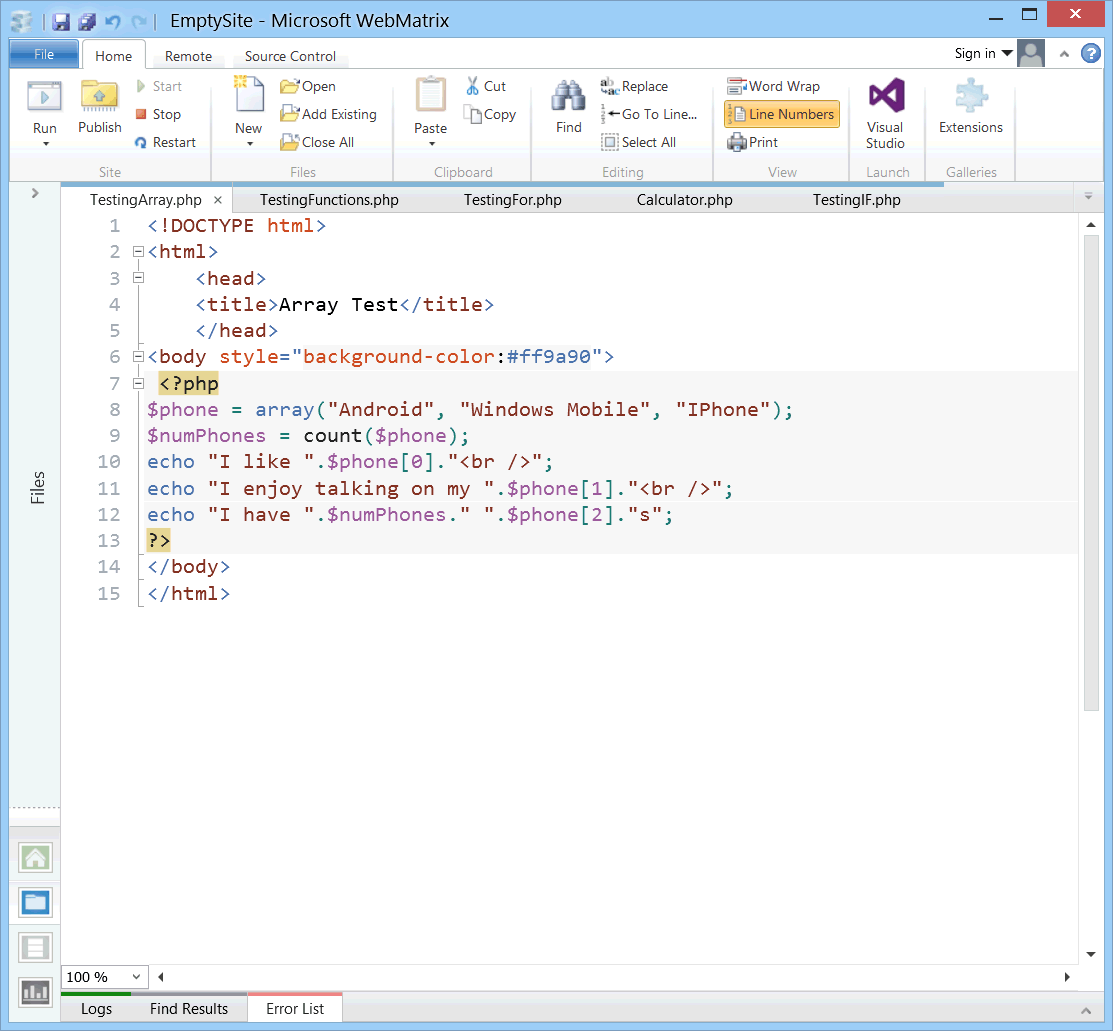Open Go To Line dialog

coord(649,114)
